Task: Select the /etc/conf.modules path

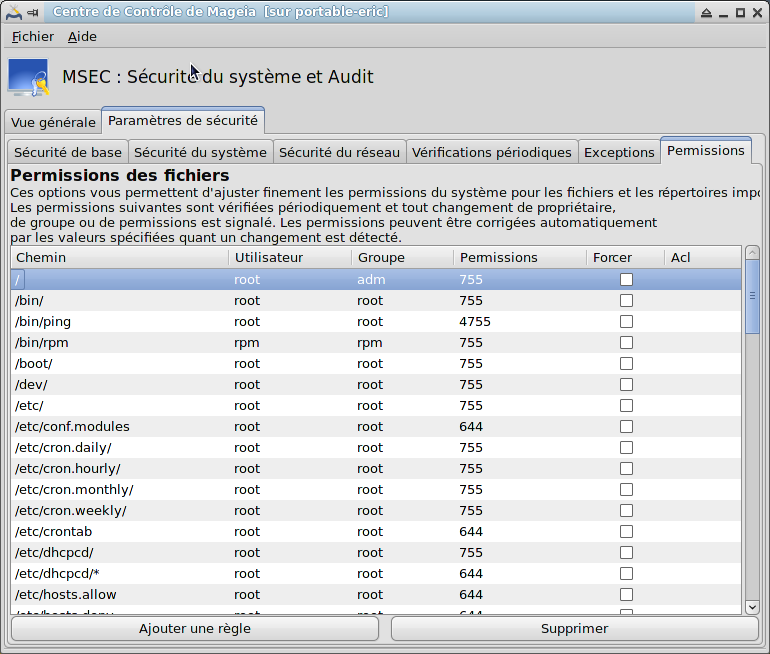Action: point(72,427)
